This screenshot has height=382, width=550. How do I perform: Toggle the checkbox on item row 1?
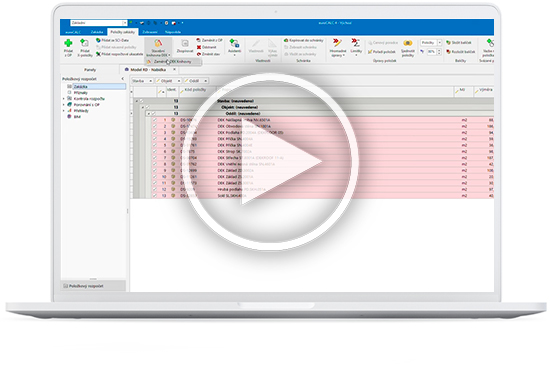pyautogui.click(x=155, y=120)
